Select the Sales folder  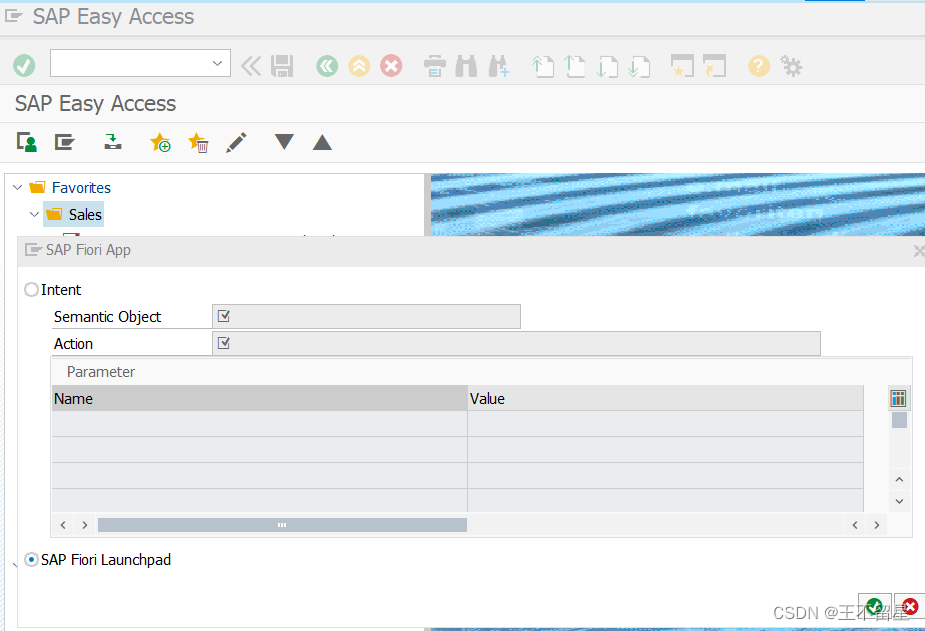[x=74, y=214]
